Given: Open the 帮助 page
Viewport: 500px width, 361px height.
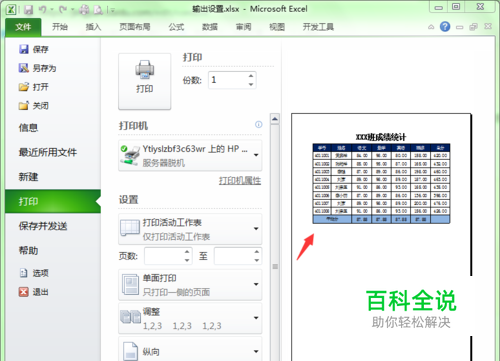Looking at the screenshot, I should pos(28,250).
